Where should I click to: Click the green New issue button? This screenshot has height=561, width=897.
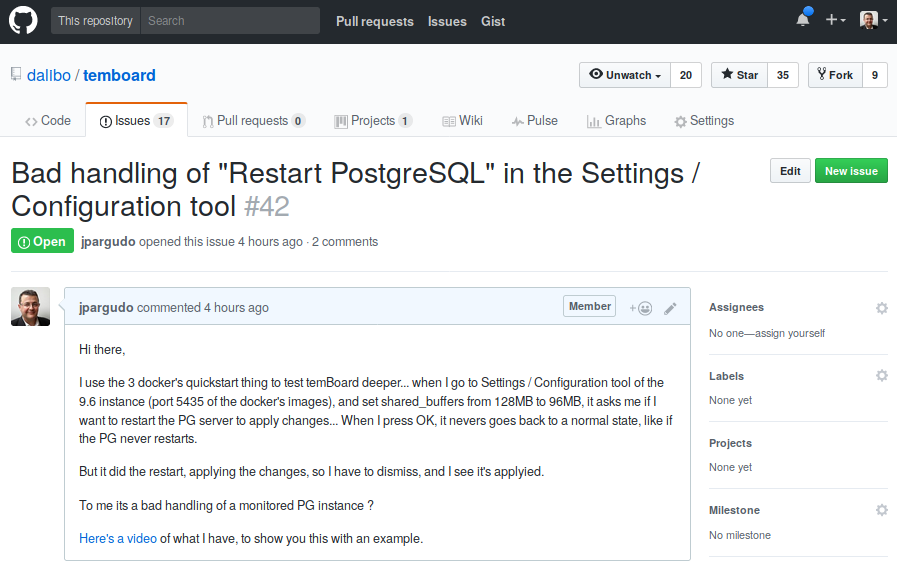click(851, 171)
